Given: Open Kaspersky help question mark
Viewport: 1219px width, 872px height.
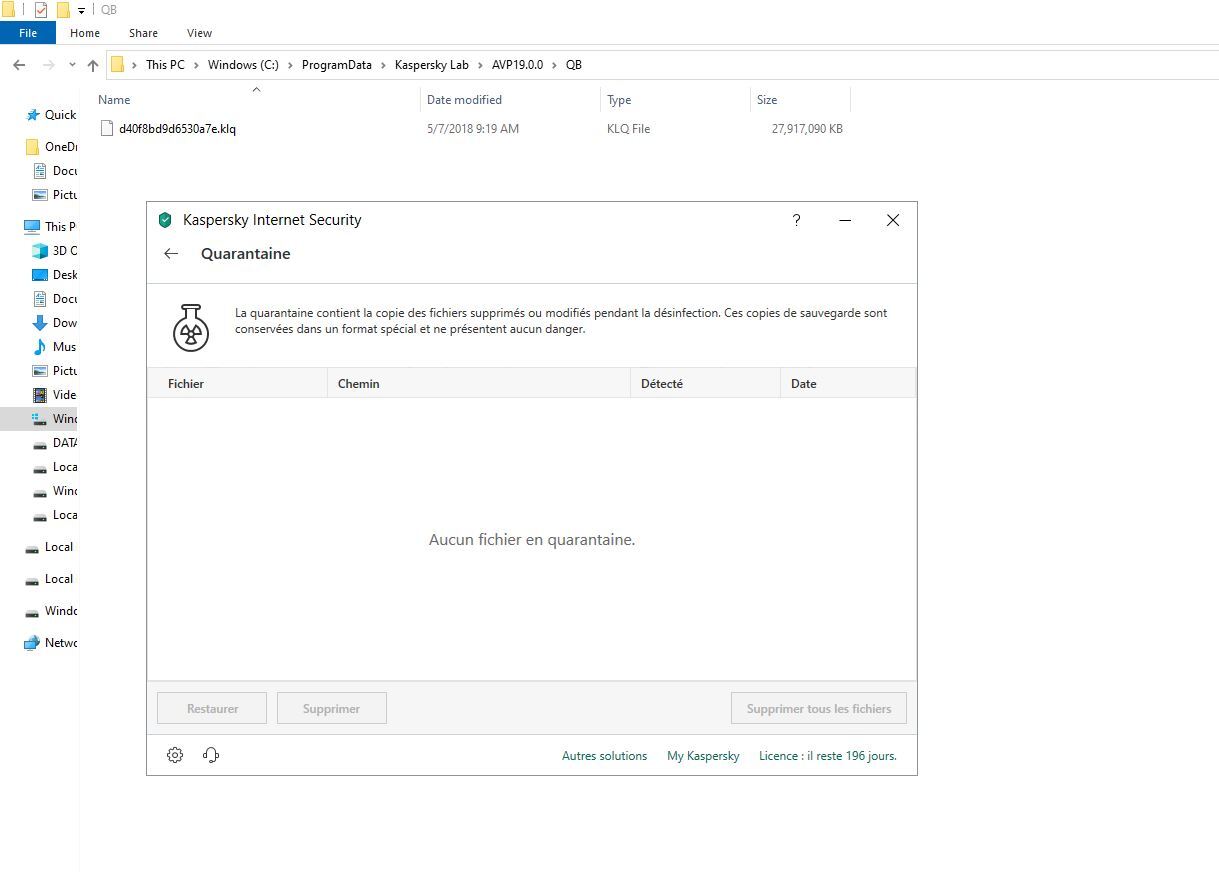Looking at the screenshot, I should (796, 220).
